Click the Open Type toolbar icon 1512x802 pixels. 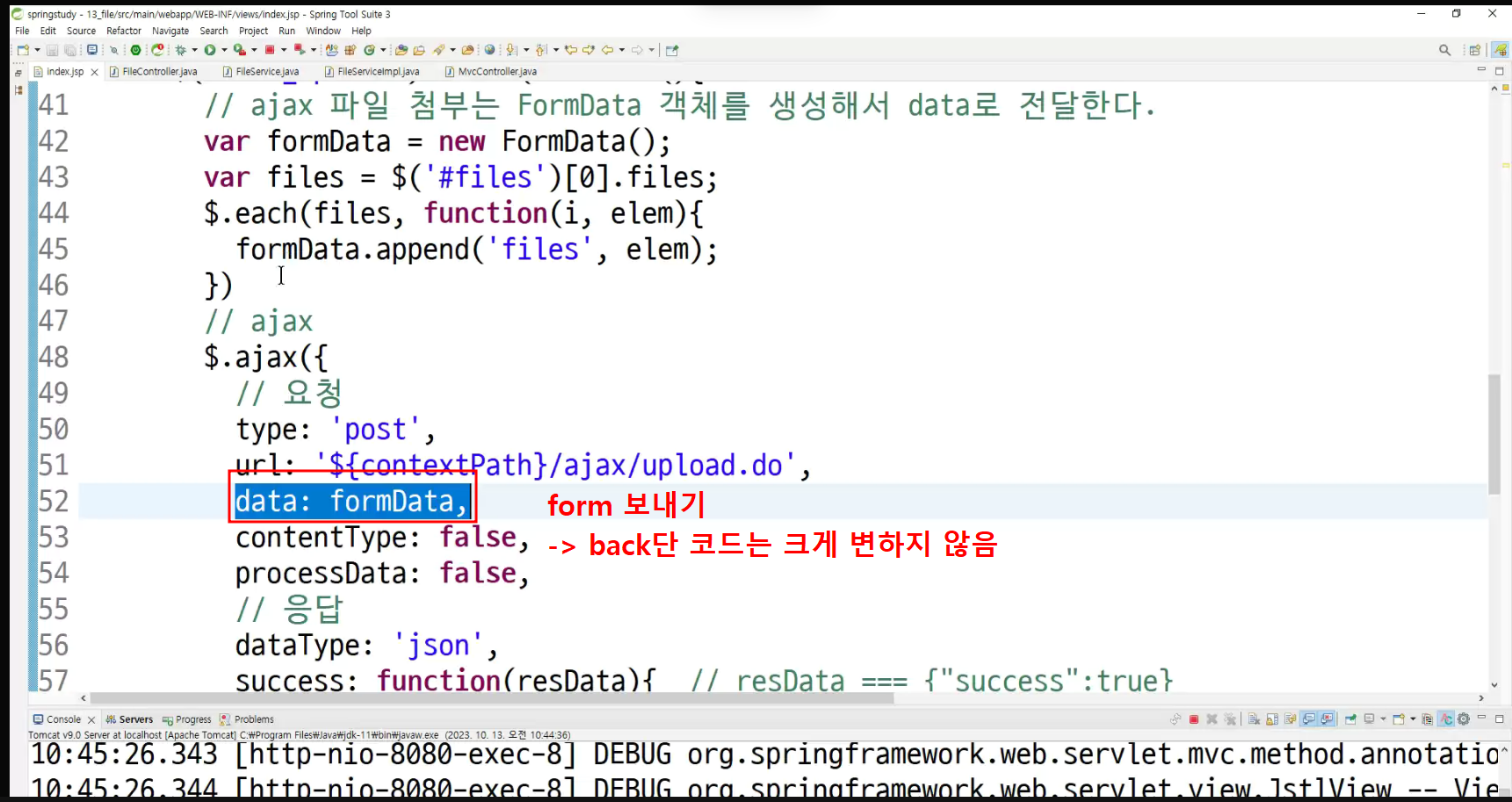pyautogui.click(x=402, y=50)
